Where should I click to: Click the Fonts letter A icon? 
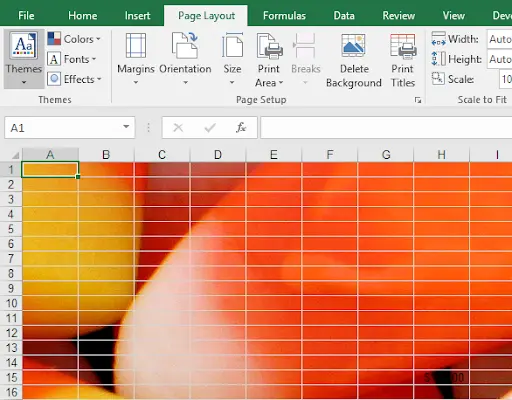tap(54, 59)
